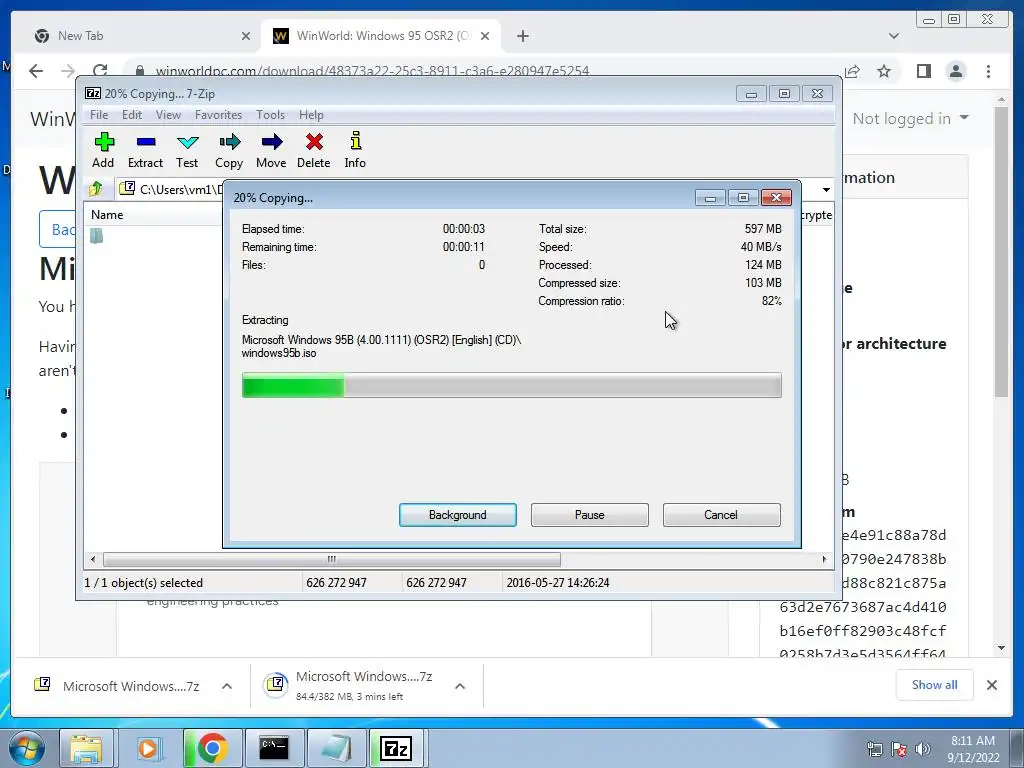1024x768 pixels.
Task: Open the 7-Zip Favorites menu
Action: click(219, 115)
